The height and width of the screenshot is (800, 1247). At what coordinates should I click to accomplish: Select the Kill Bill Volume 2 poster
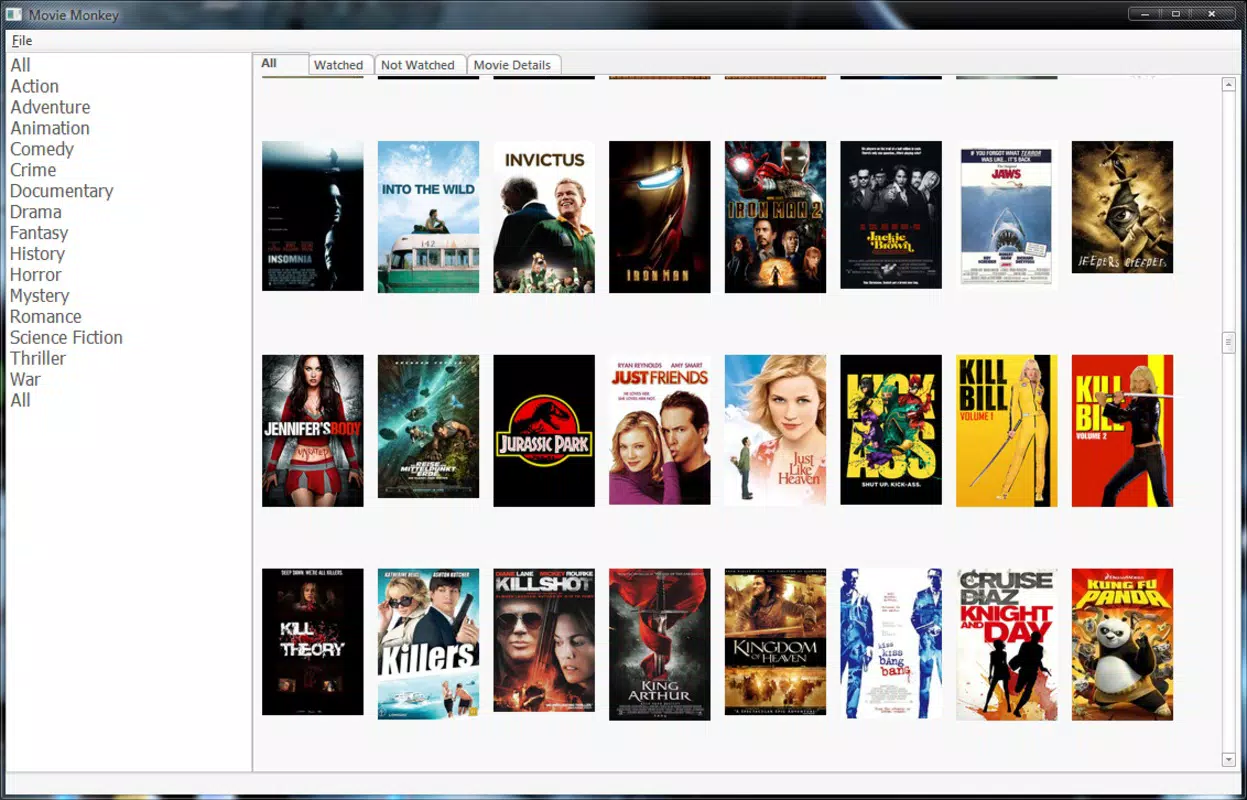click(x=1122, y=431)
